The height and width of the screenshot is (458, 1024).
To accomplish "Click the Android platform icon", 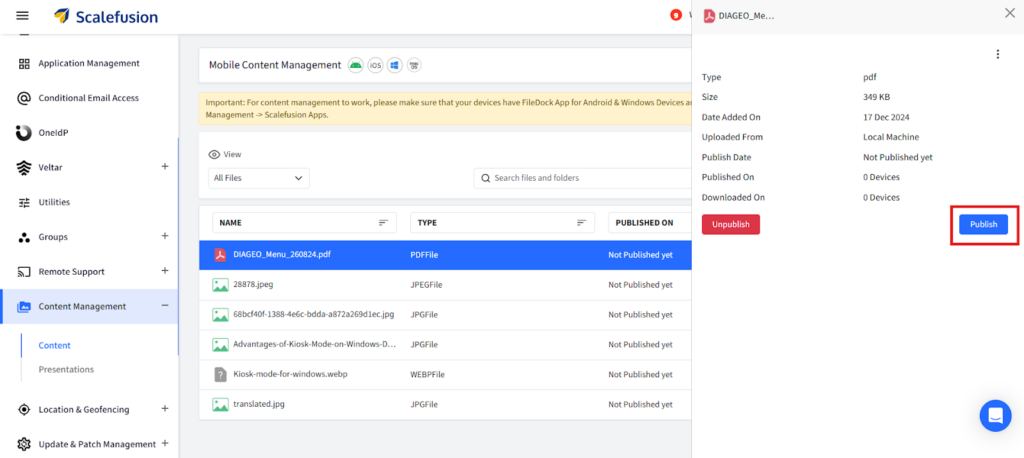I will (355, 65).
